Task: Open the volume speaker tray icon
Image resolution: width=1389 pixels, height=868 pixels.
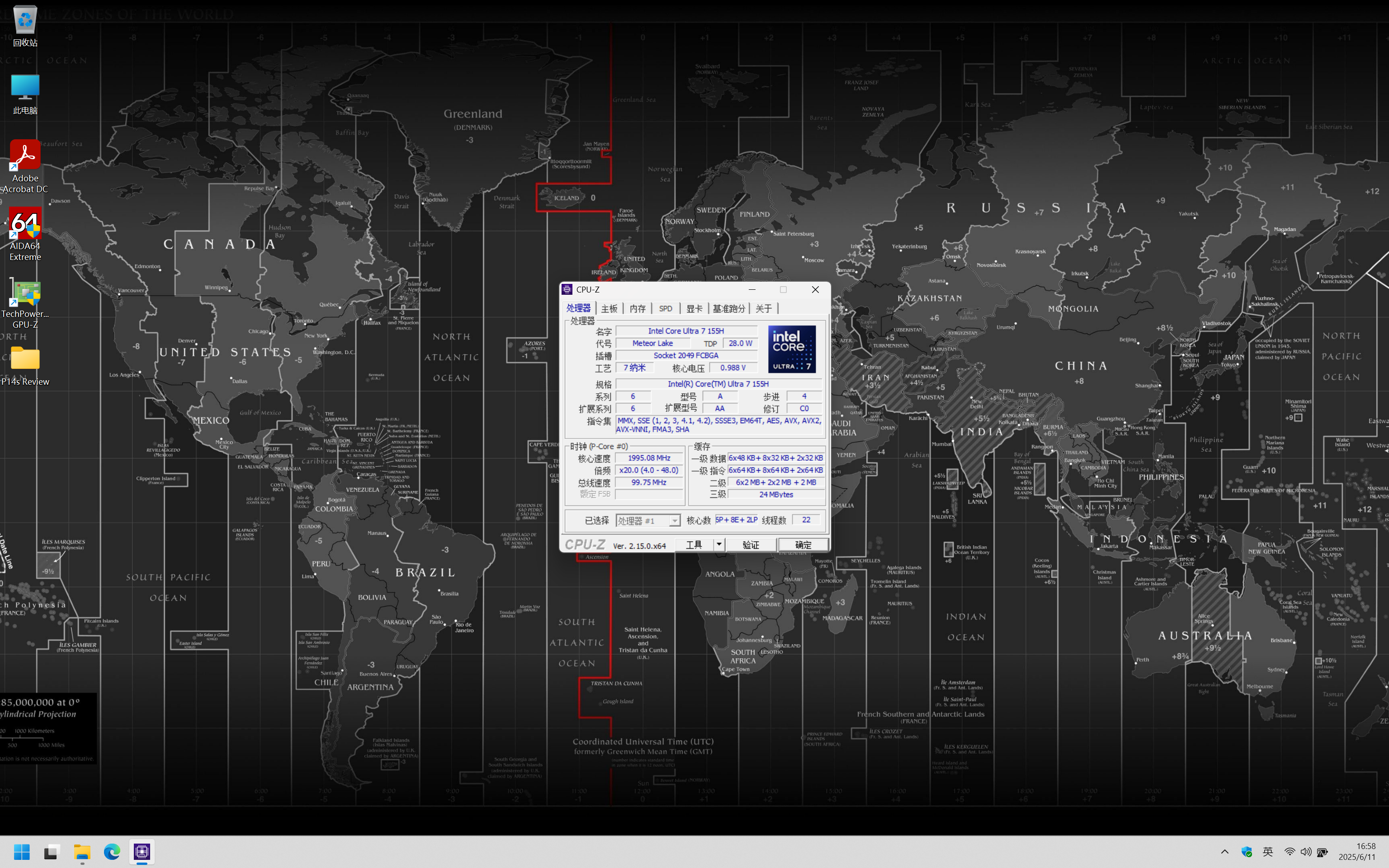Action: point(1306,852)
